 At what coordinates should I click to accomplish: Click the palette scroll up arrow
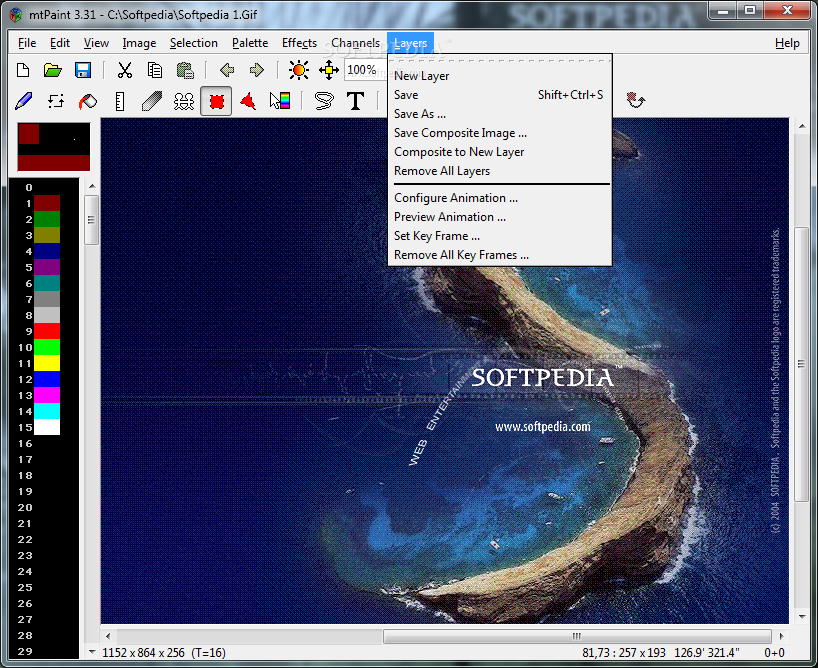[x=92, y=186]
